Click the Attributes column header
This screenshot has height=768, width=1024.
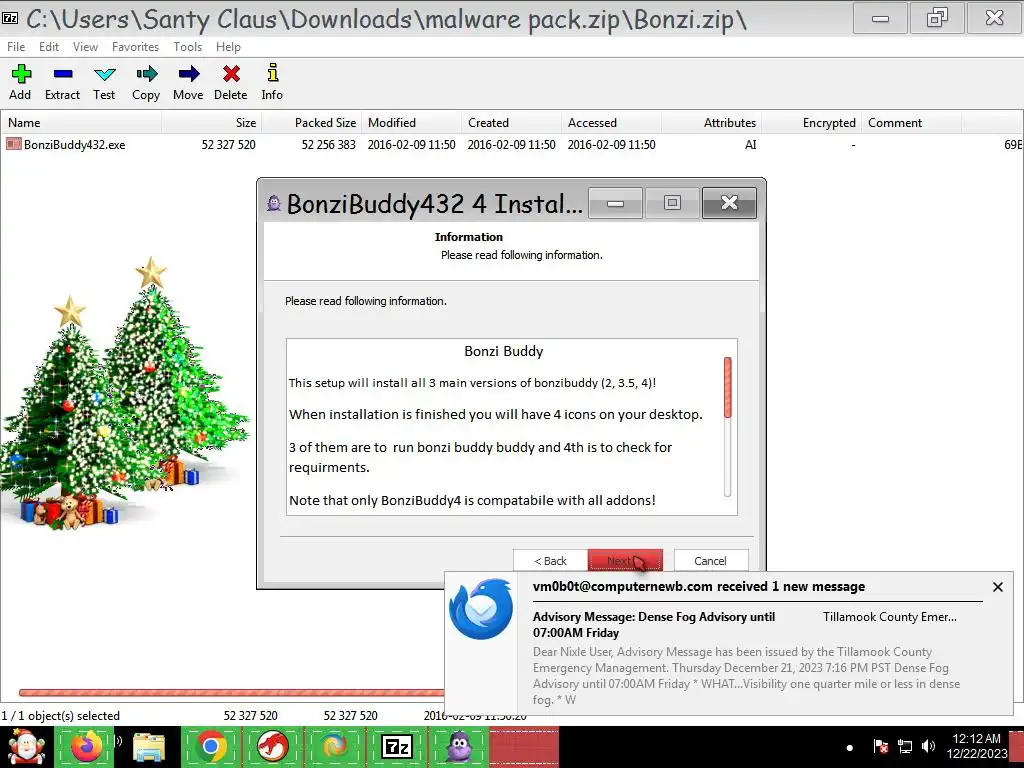pyautogui.click(x=711, y=123)
